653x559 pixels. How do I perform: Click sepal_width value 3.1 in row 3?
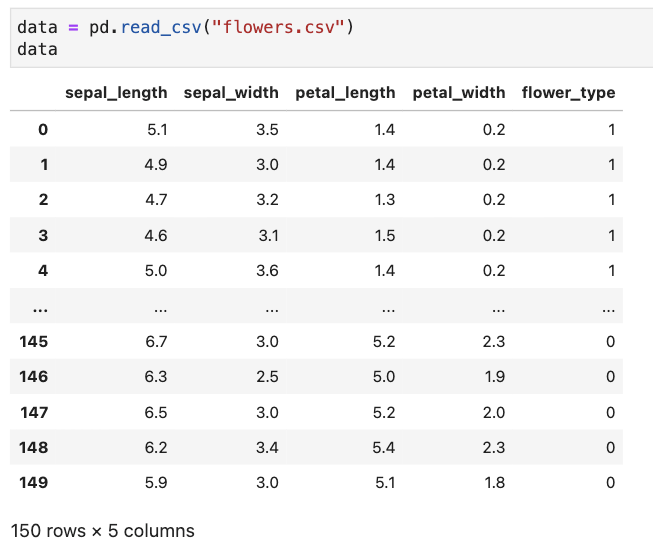click(x=269, y=235)
